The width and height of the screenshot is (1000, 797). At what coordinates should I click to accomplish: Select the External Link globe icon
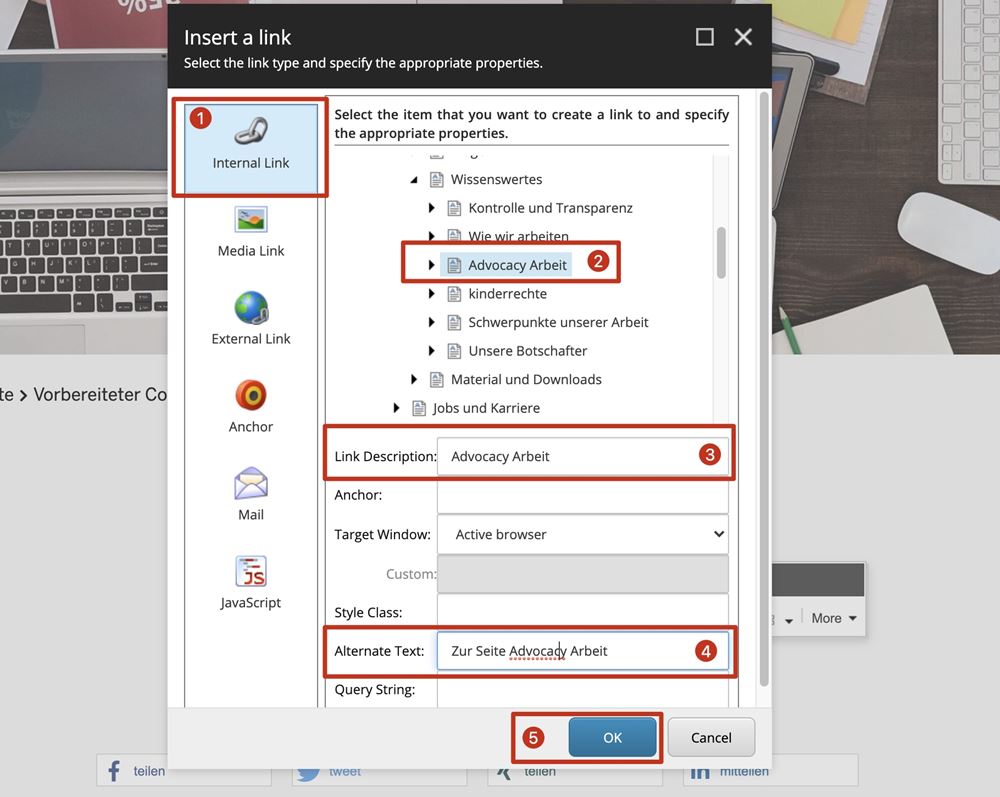pos(251,307)
